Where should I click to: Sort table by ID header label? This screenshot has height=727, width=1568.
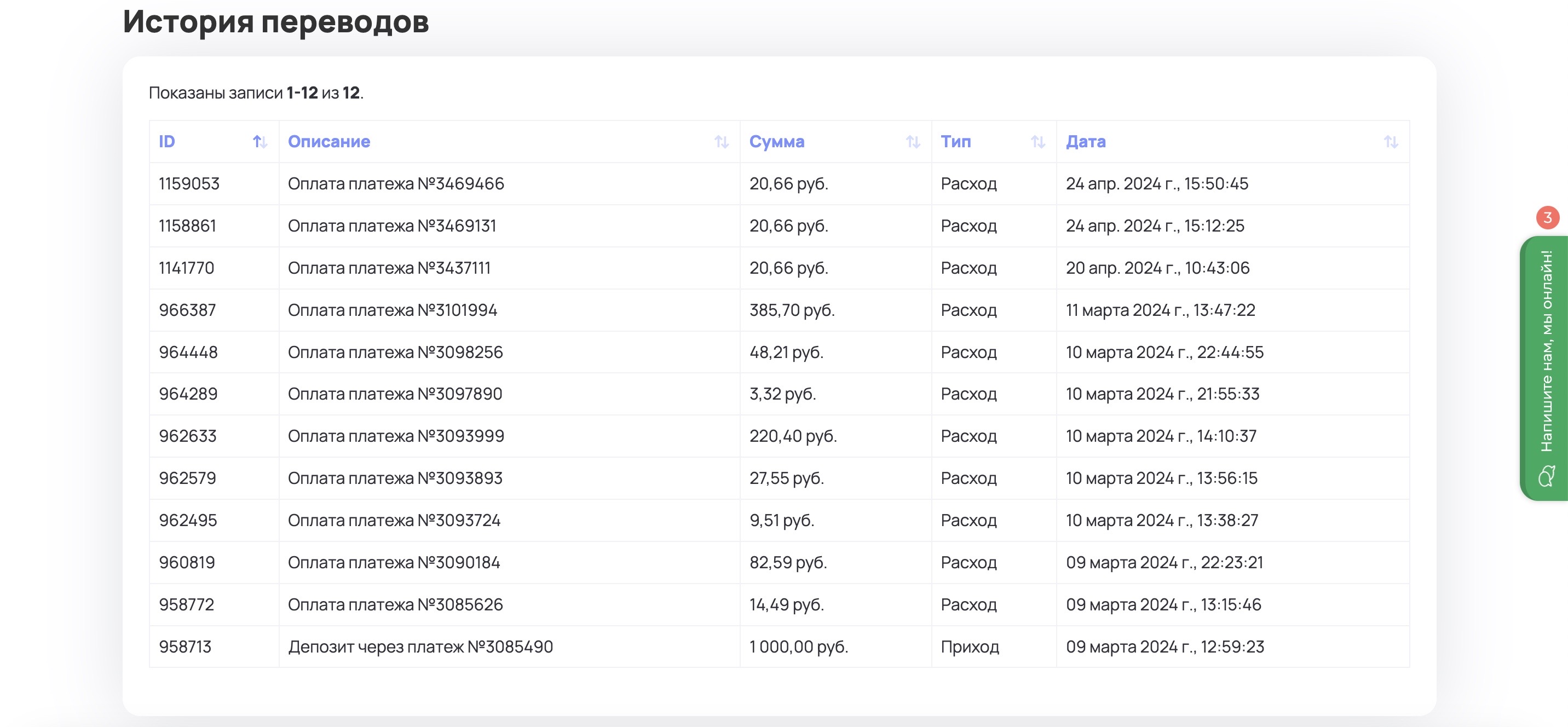click(167, 142)
